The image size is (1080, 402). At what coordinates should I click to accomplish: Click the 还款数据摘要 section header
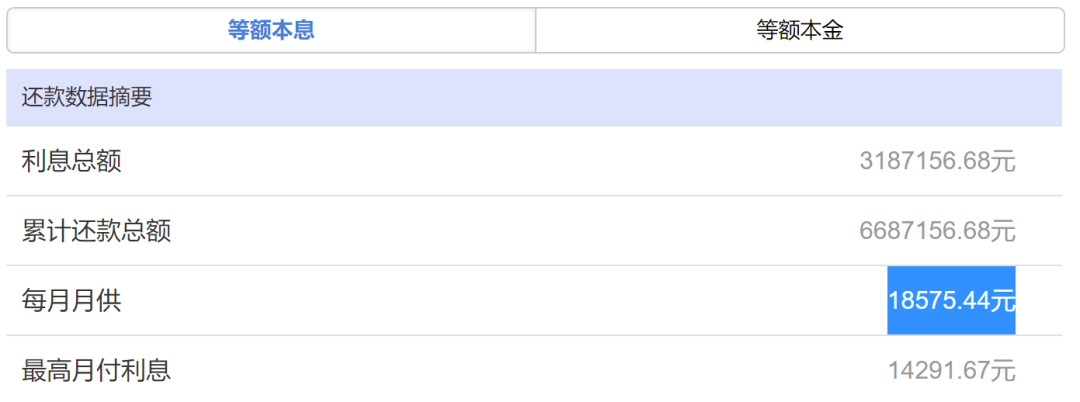click(534, 98)
